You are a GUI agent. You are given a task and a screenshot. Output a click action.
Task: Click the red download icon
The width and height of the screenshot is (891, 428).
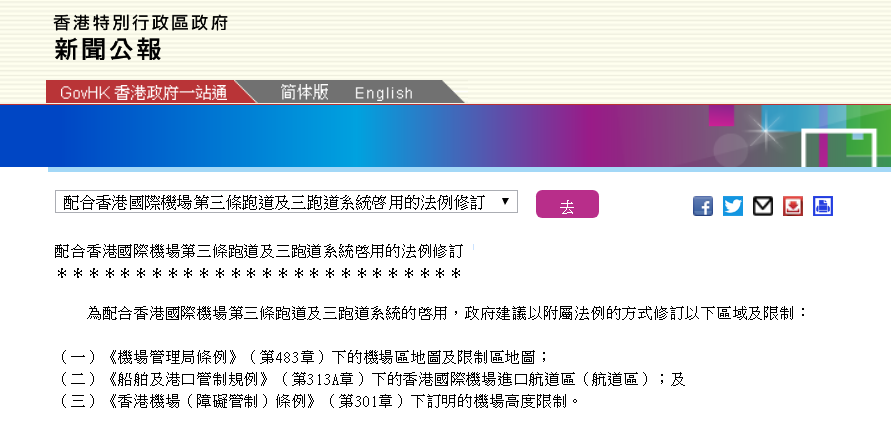click(x=793, y=206)
